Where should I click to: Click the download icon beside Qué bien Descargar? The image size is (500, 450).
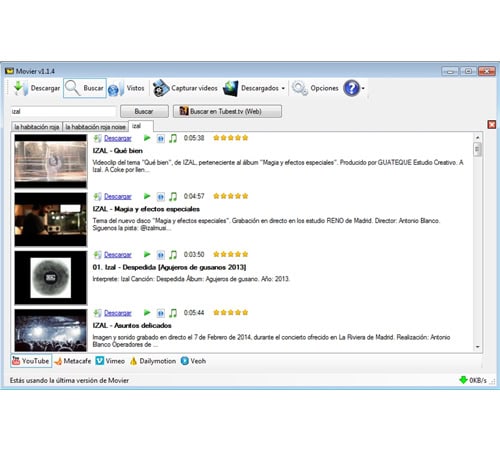point(97,138)
